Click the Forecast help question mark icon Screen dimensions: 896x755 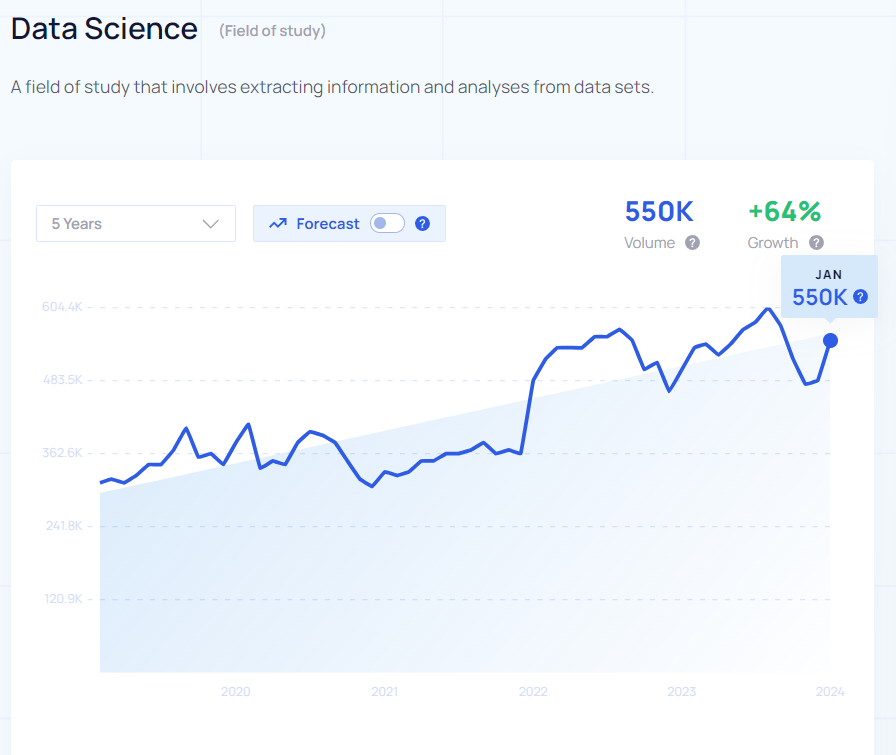click(x=422, y=223)
